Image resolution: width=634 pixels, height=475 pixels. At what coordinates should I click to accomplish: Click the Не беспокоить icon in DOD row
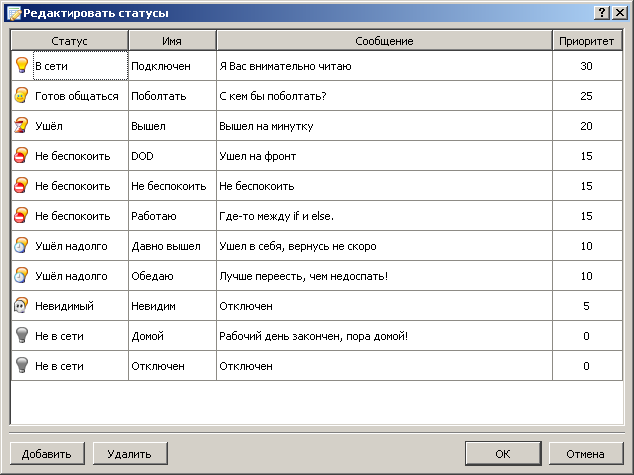(x=22, y=156)
